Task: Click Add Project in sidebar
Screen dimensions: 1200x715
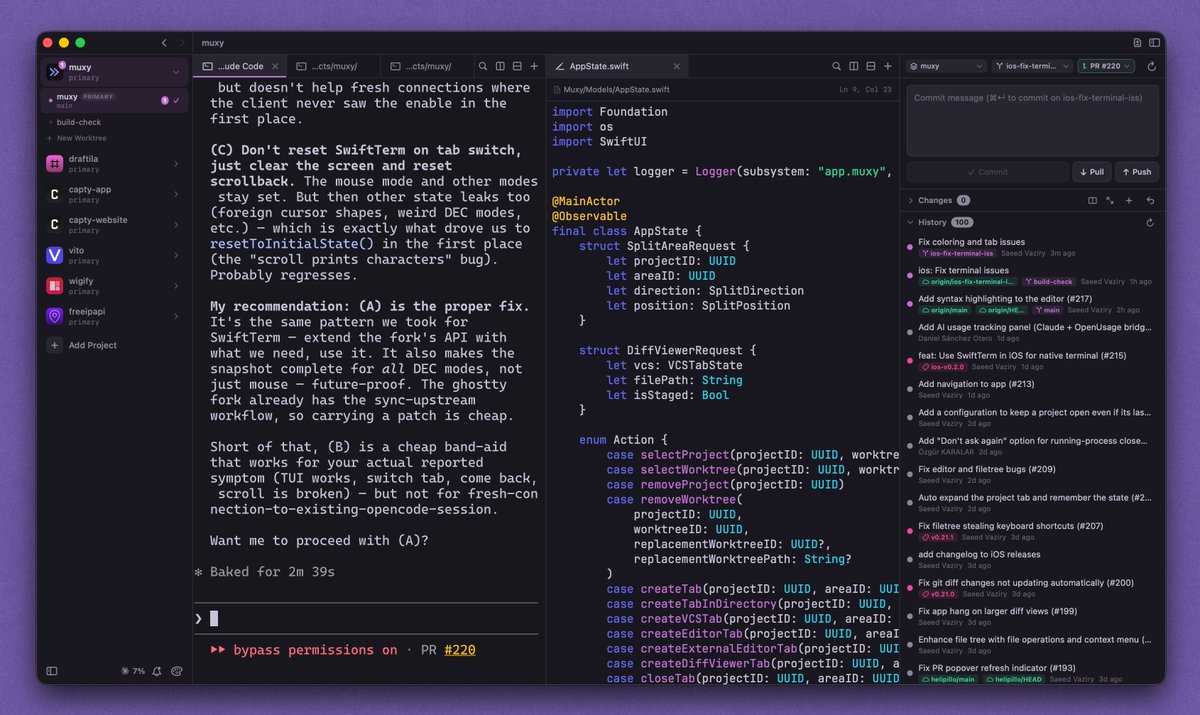Action: coord(84,345)
